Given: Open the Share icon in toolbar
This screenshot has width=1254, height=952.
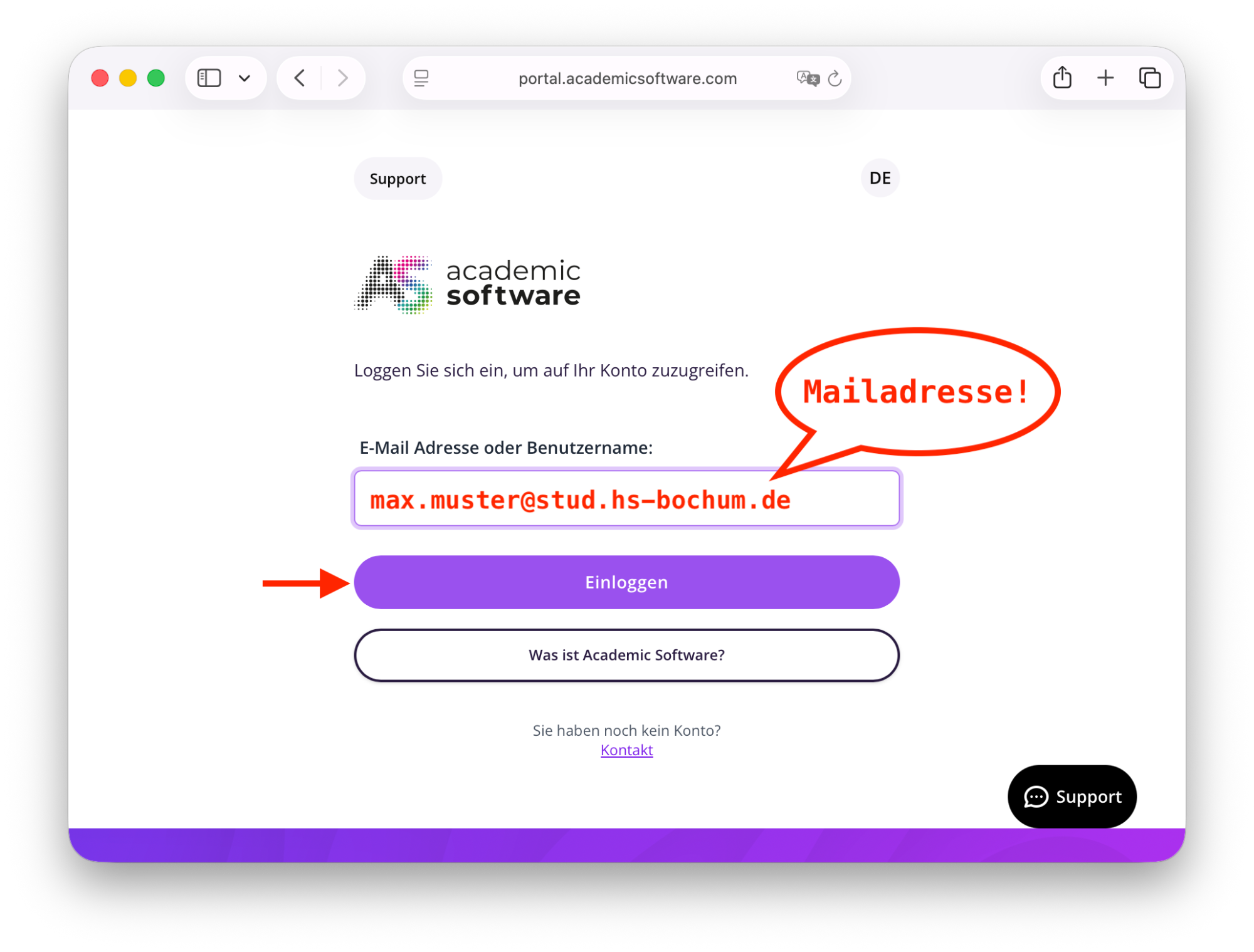Looking at the screenshot, I should (1062, 78).
